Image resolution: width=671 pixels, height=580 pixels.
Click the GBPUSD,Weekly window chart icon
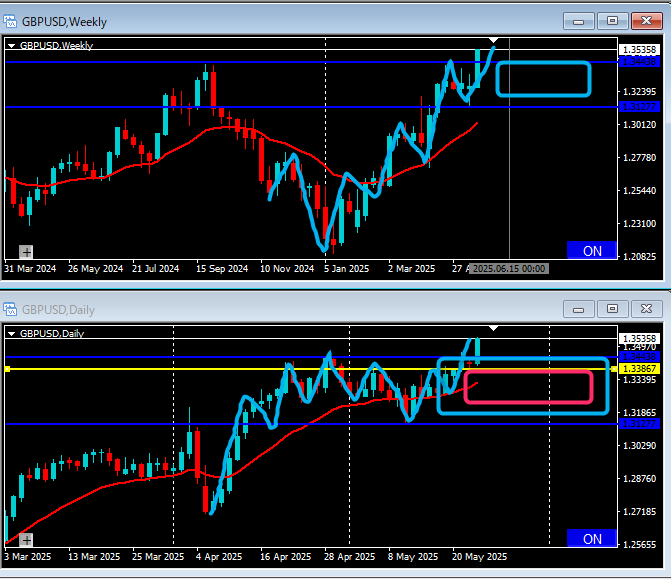tap(10, 21)
